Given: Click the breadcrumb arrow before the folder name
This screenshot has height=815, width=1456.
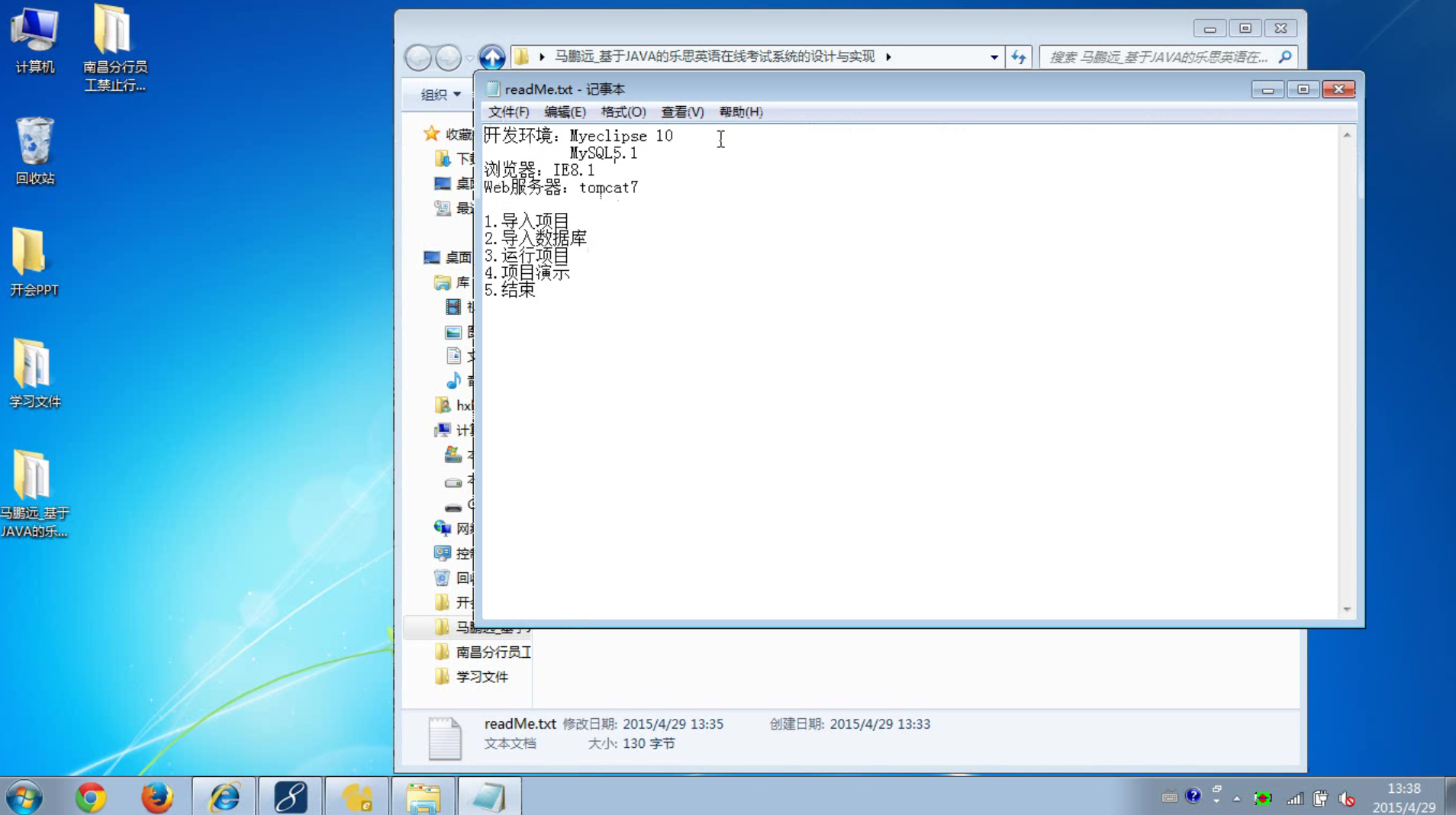Looking at the screenshot, I should 542,56.
